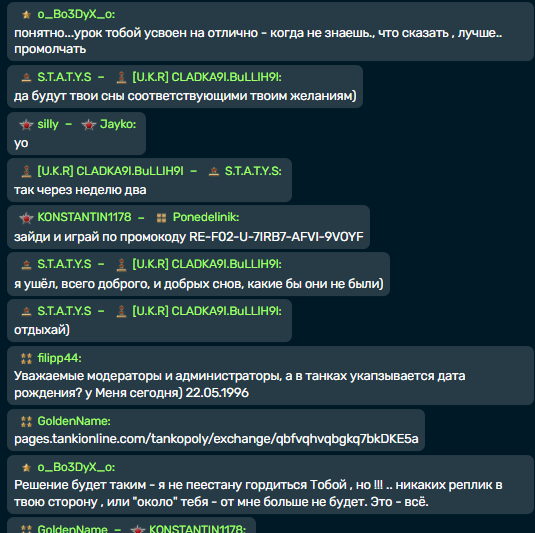
Task: Click the "yo" message text
Action: [21, 143]
